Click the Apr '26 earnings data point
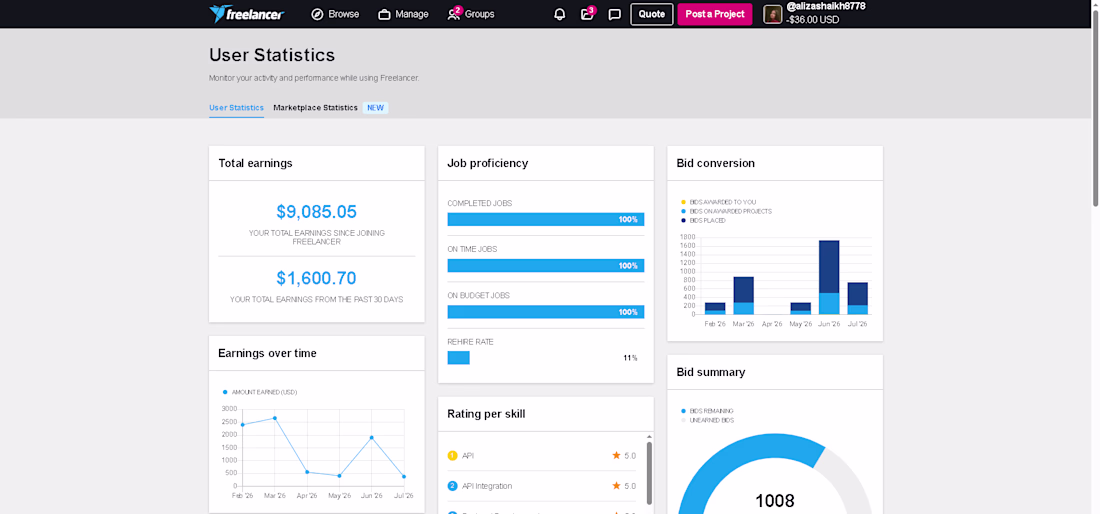The image size is (1100, 514). tap(307, 472)
